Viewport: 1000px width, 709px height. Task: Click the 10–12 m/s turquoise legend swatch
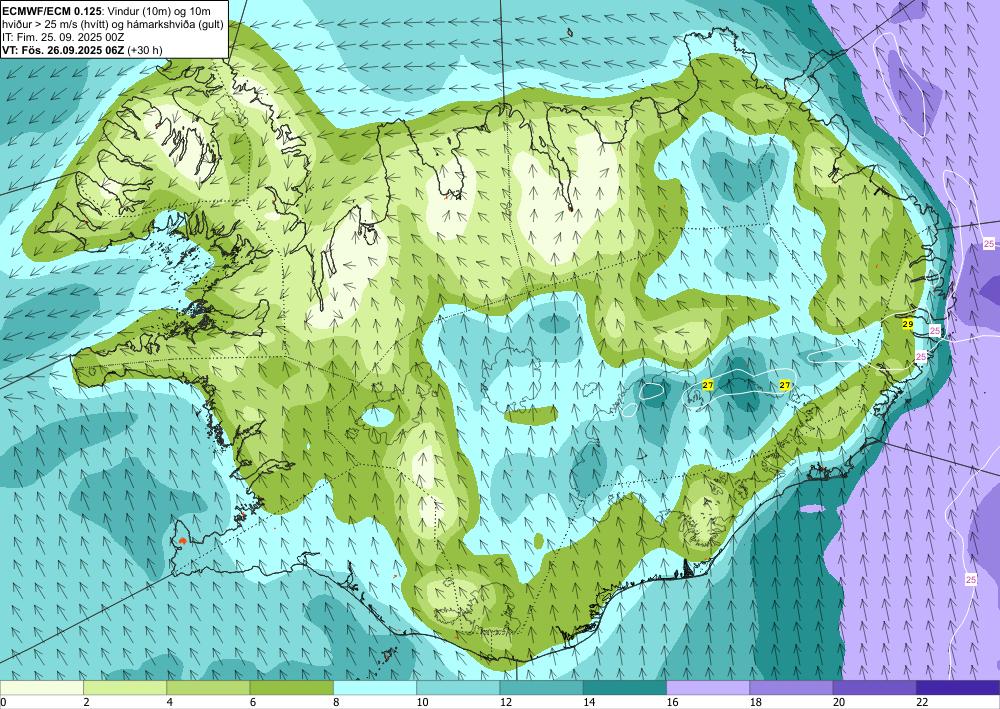click(458, 688)
